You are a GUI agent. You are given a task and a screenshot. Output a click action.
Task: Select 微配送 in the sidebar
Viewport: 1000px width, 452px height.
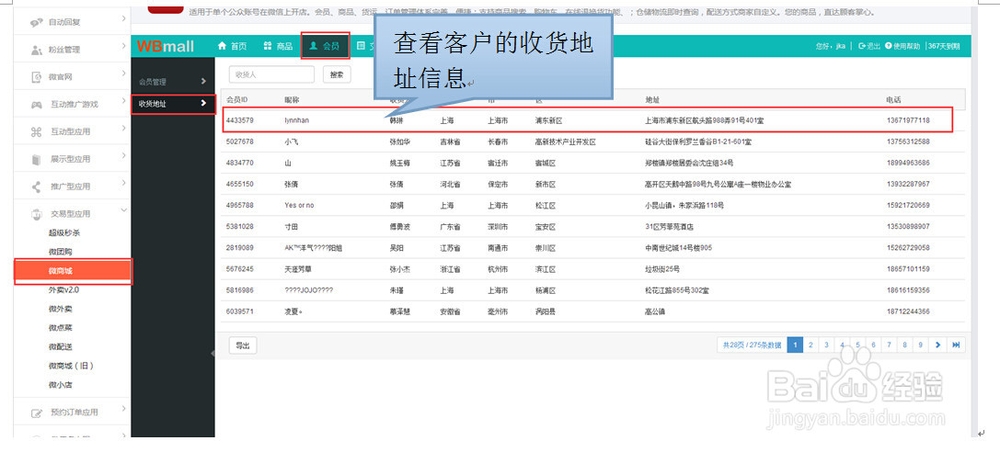[x=60, y=347]
